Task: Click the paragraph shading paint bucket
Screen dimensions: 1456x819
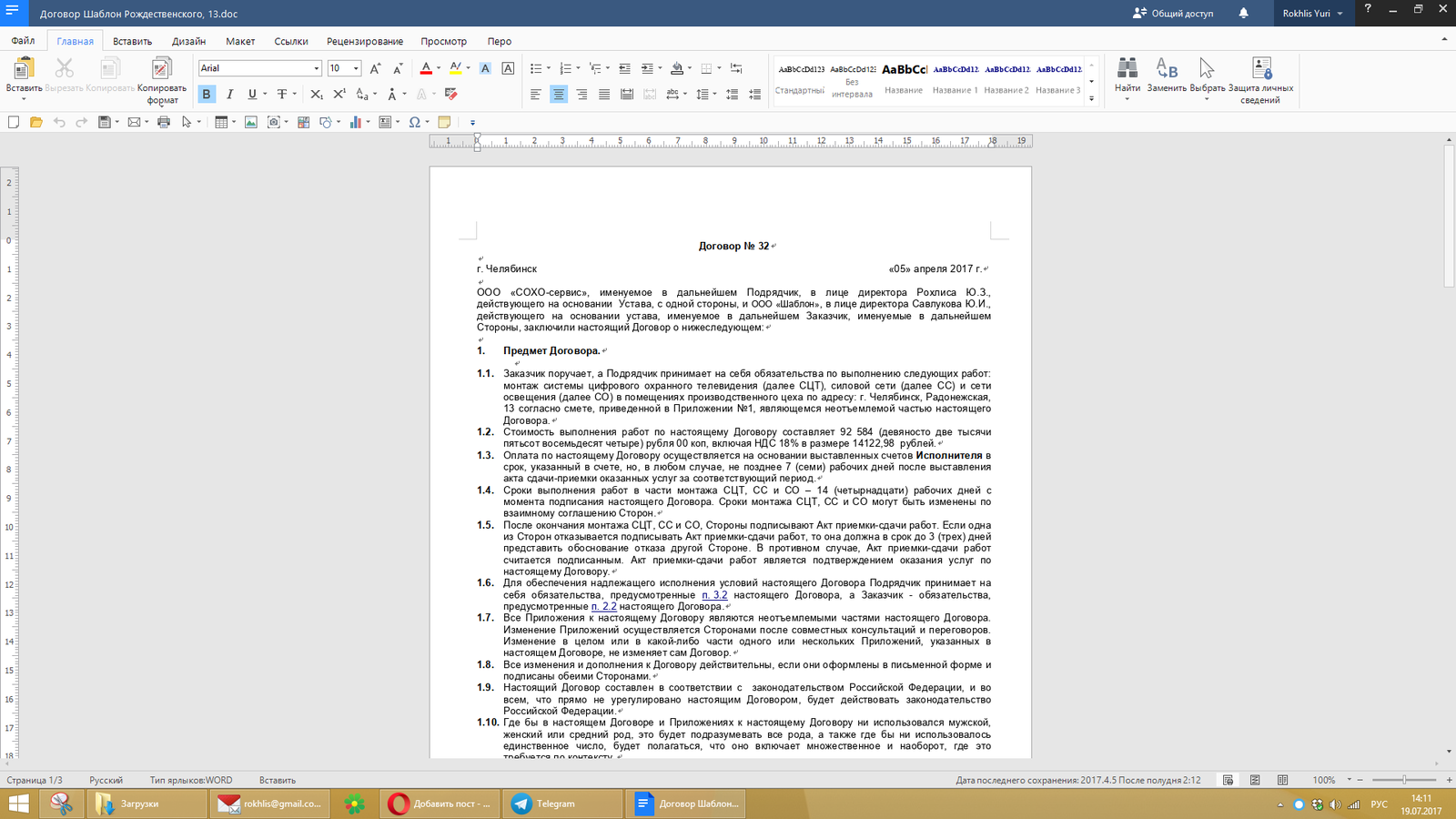Action: pyautogui.click(x=676, y=68)
